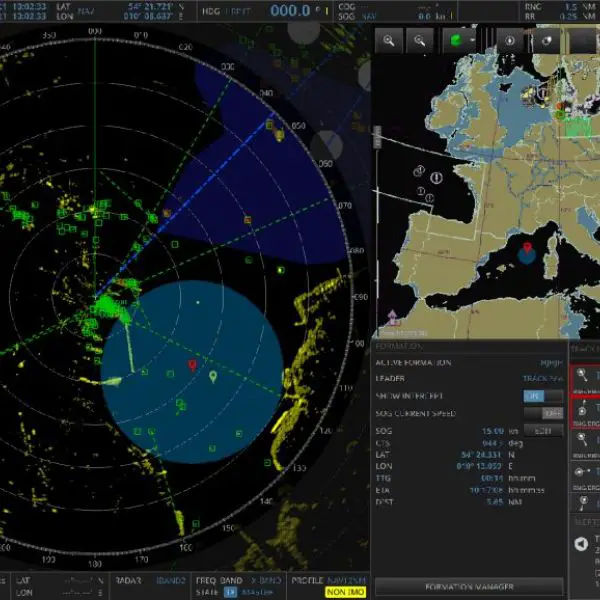Click the Edit button next to SOG
Screen dimensions: 600x600
pos(543,430)
